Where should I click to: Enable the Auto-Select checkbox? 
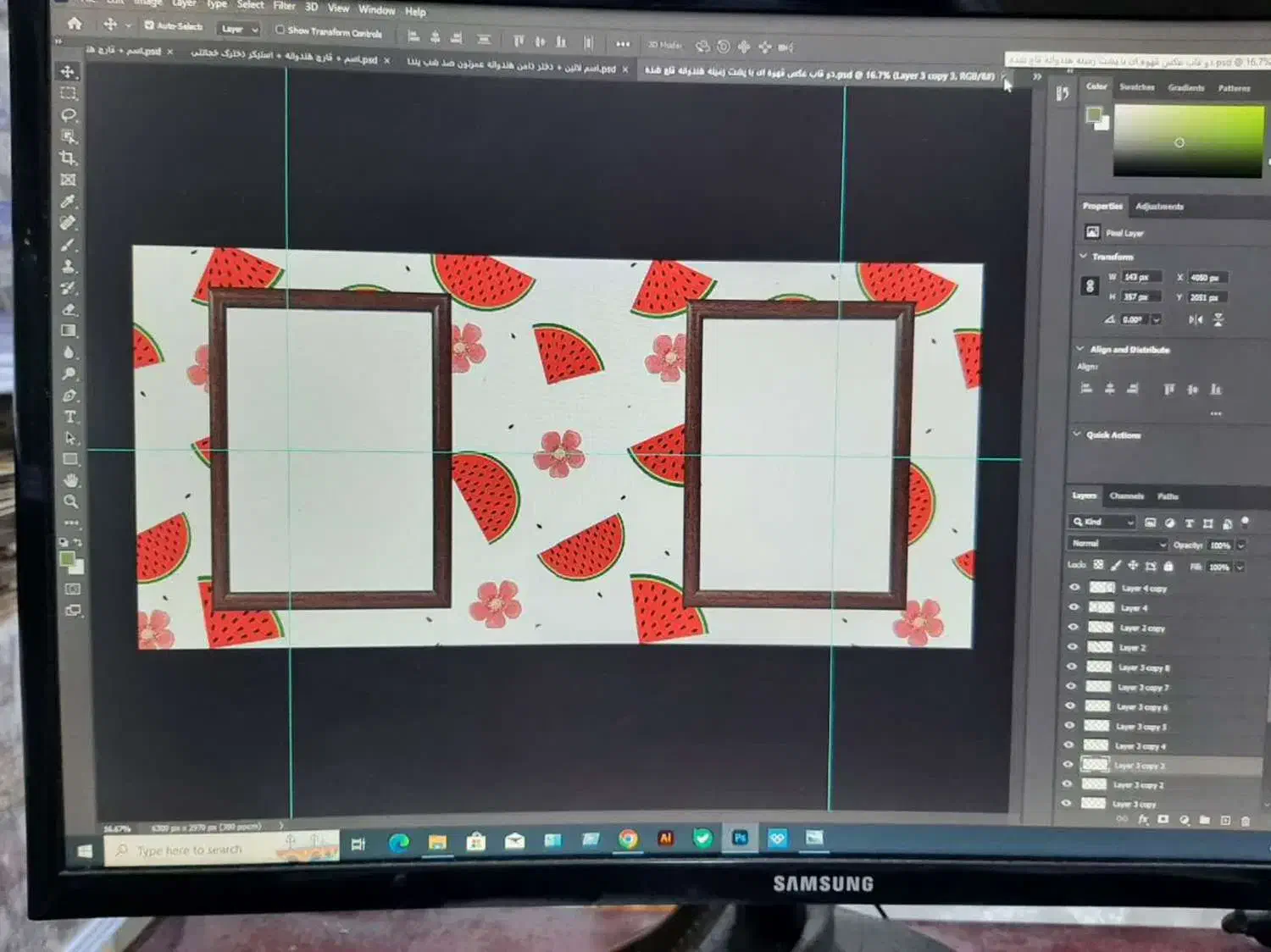pos(149,25)
